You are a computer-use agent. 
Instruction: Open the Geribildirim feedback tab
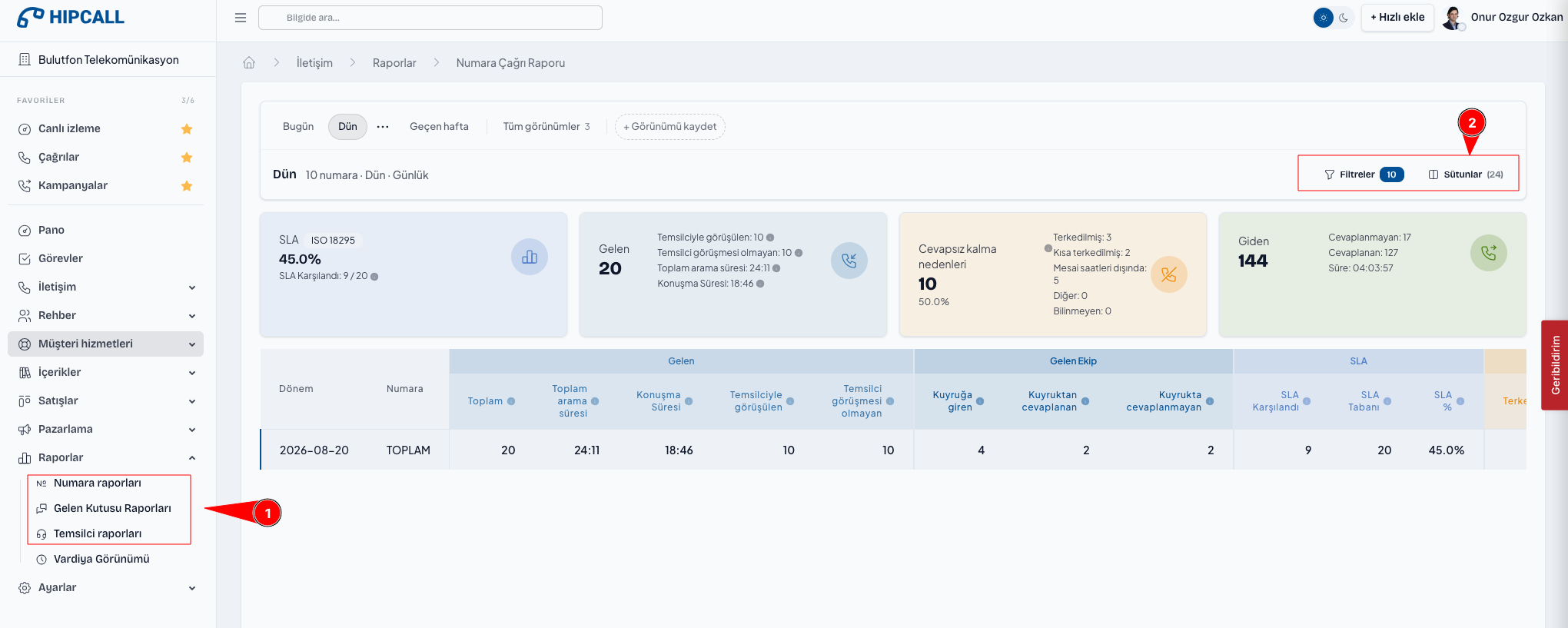pos(1555,365)
